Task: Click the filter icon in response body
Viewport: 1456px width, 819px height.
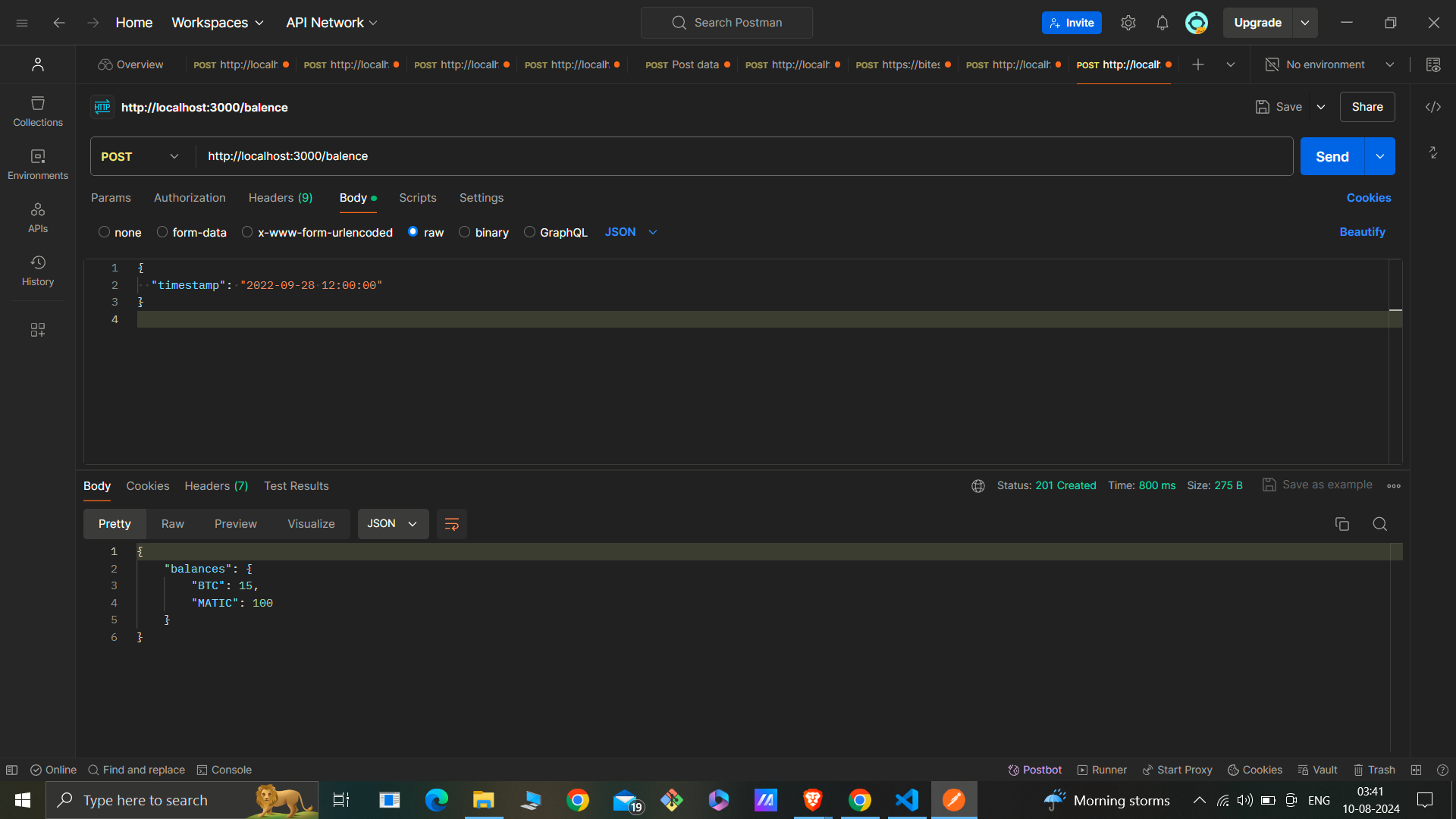Action: 451,524
